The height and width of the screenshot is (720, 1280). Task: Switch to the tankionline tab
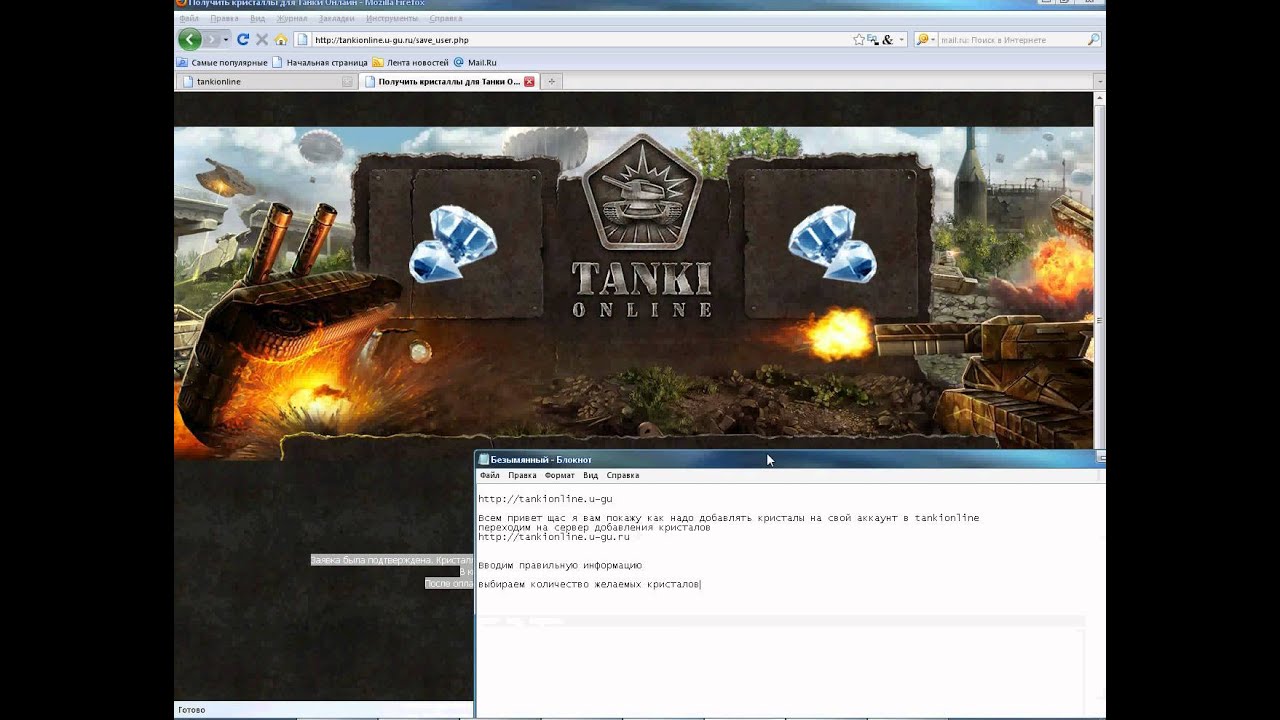[x=265, y=81]
